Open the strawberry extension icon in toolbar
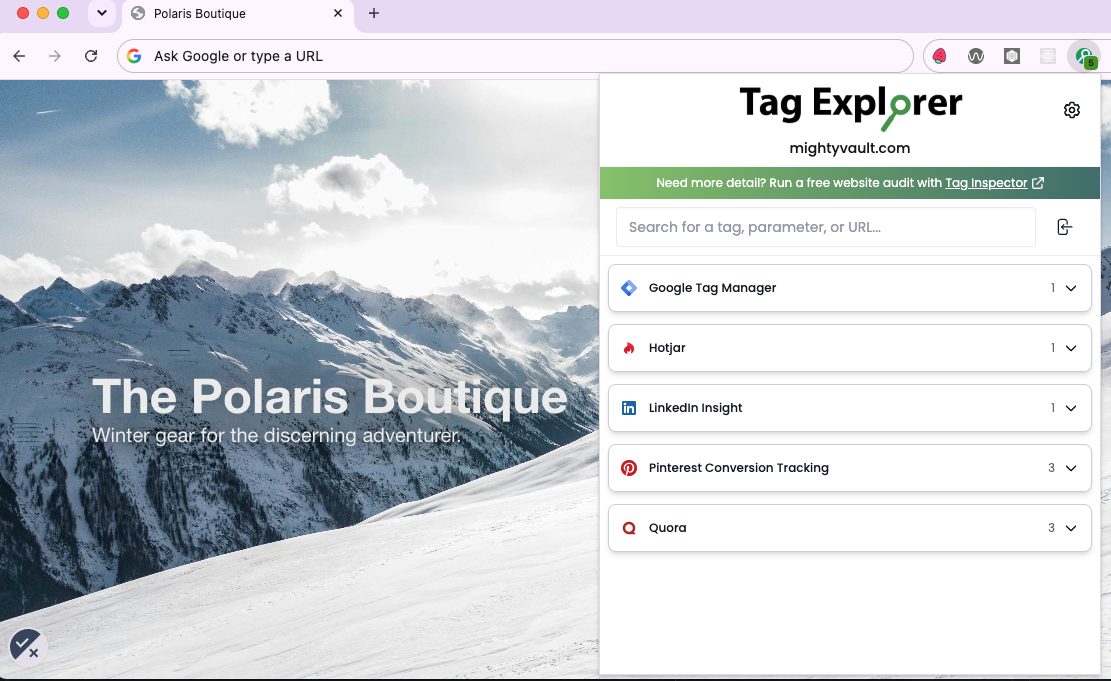The height and width of the screenshot is (681, 1111). point(940,56)
